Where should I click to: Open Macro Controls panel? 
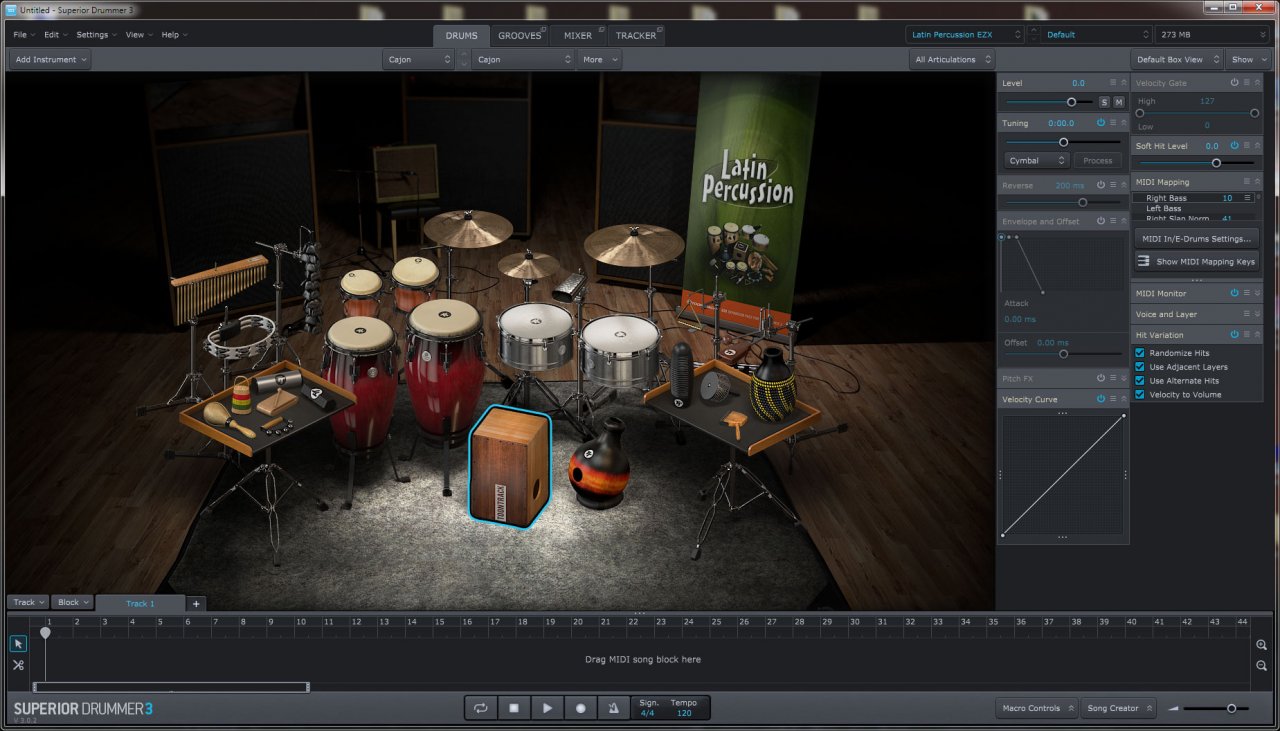tap(1037, 708)
